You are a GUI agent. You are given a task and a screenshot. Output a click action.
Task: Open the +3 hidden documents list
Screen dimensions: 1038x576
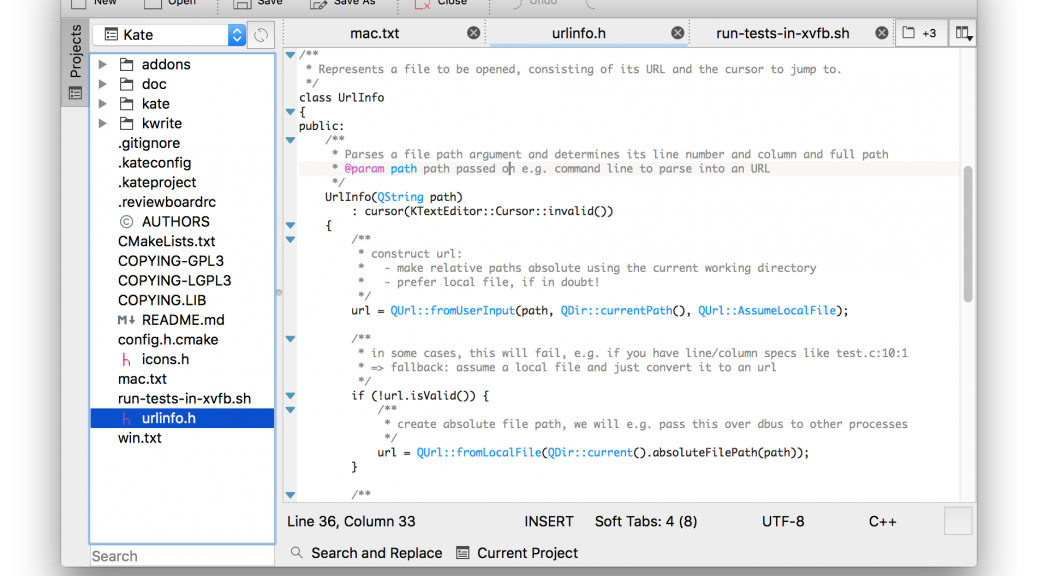point(919,33)
